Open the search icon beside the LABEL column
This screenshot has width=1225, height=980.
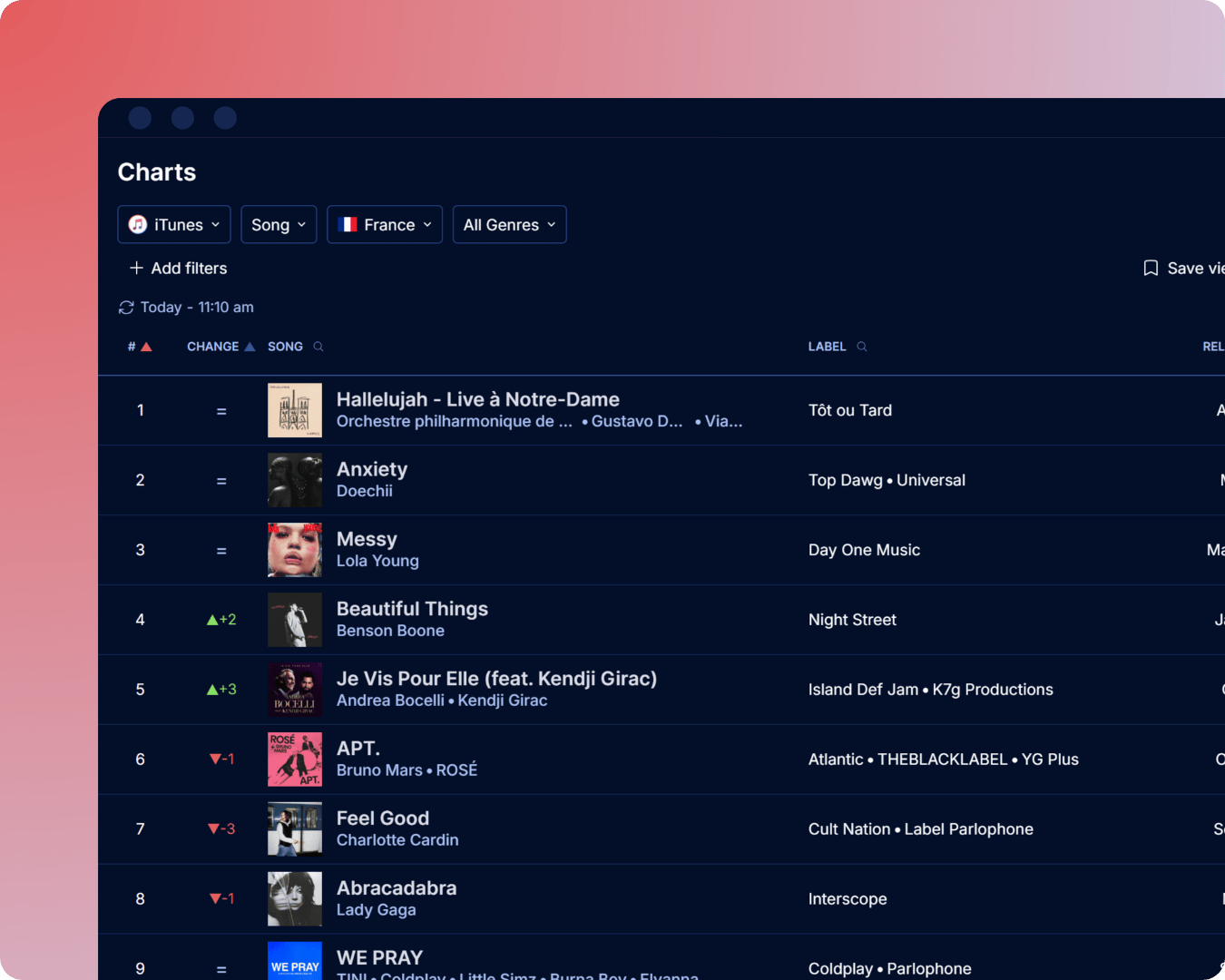pos(860,347)
